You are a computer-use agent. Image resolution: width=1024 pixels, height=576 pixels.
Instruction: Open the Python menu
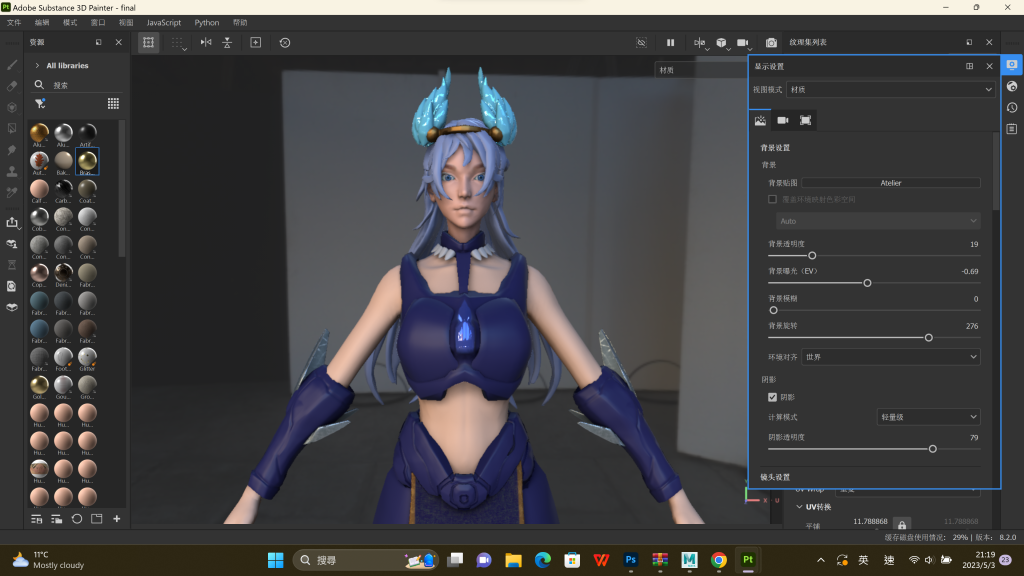206,22
